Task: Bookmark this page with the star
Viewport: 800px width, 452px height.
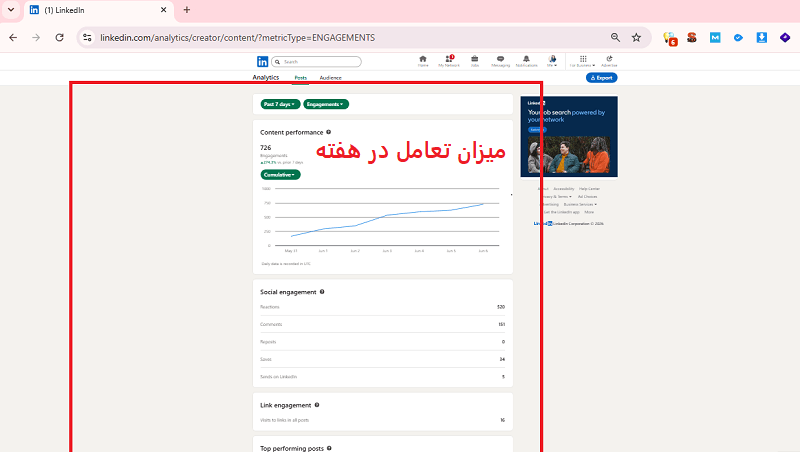Action: [636, 38]
